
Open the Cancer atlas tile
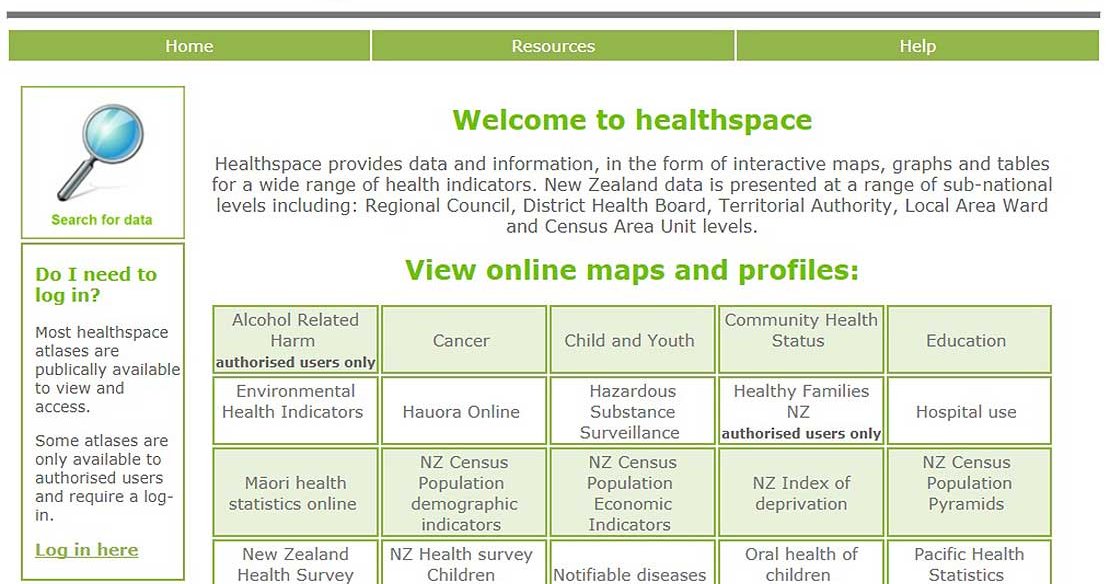461,341
